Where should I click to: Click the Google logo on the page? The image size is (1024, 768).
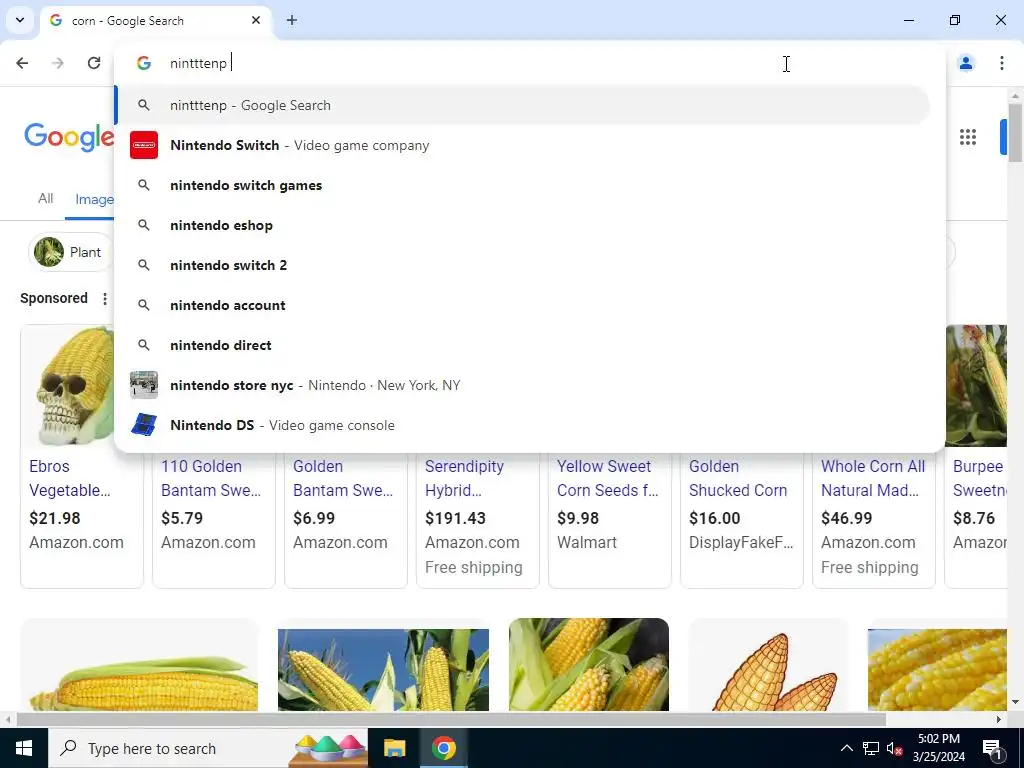pos(69,137)
